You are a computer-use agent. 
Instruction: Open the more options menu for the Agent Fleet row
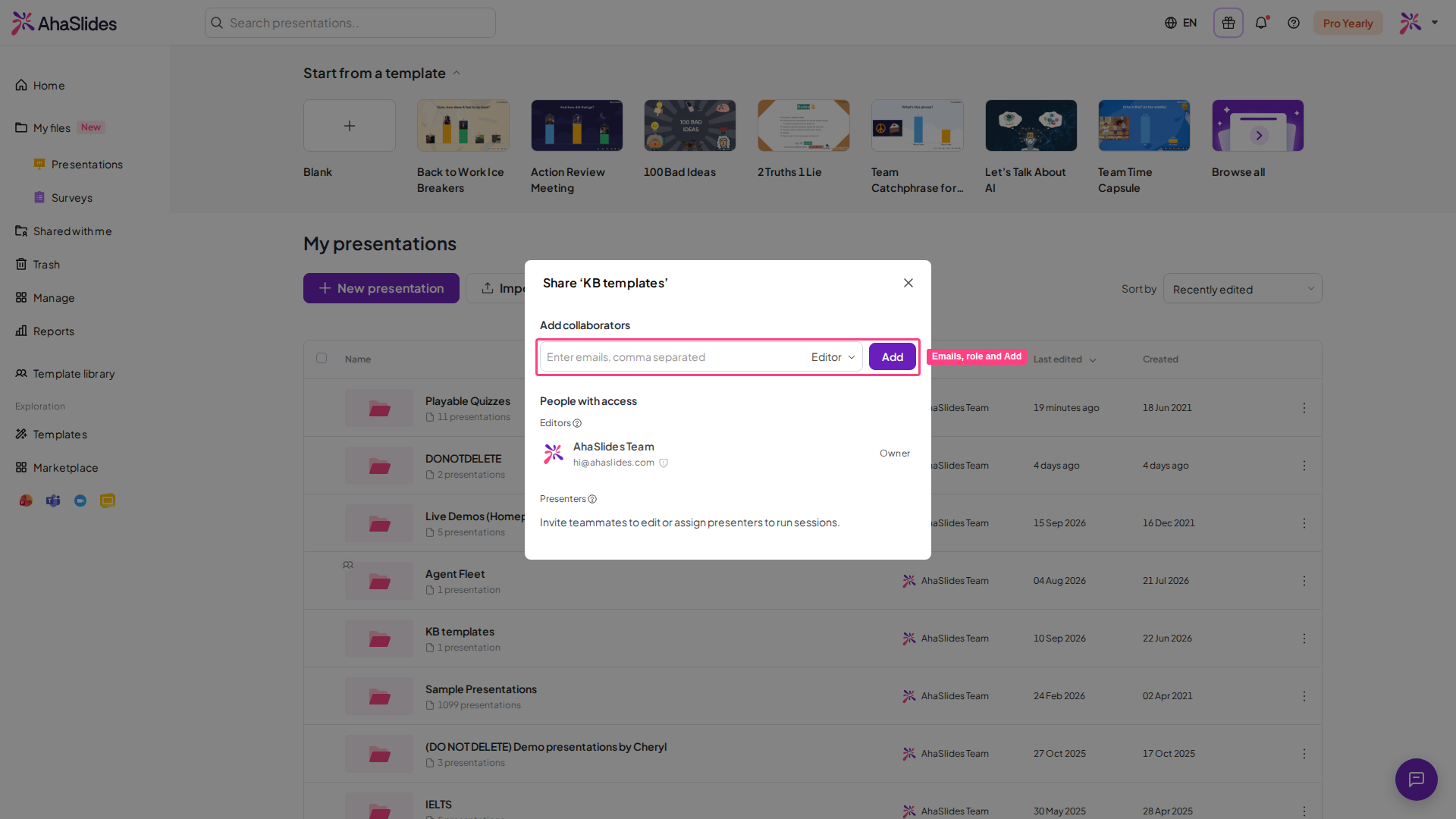pos(1304,581)
